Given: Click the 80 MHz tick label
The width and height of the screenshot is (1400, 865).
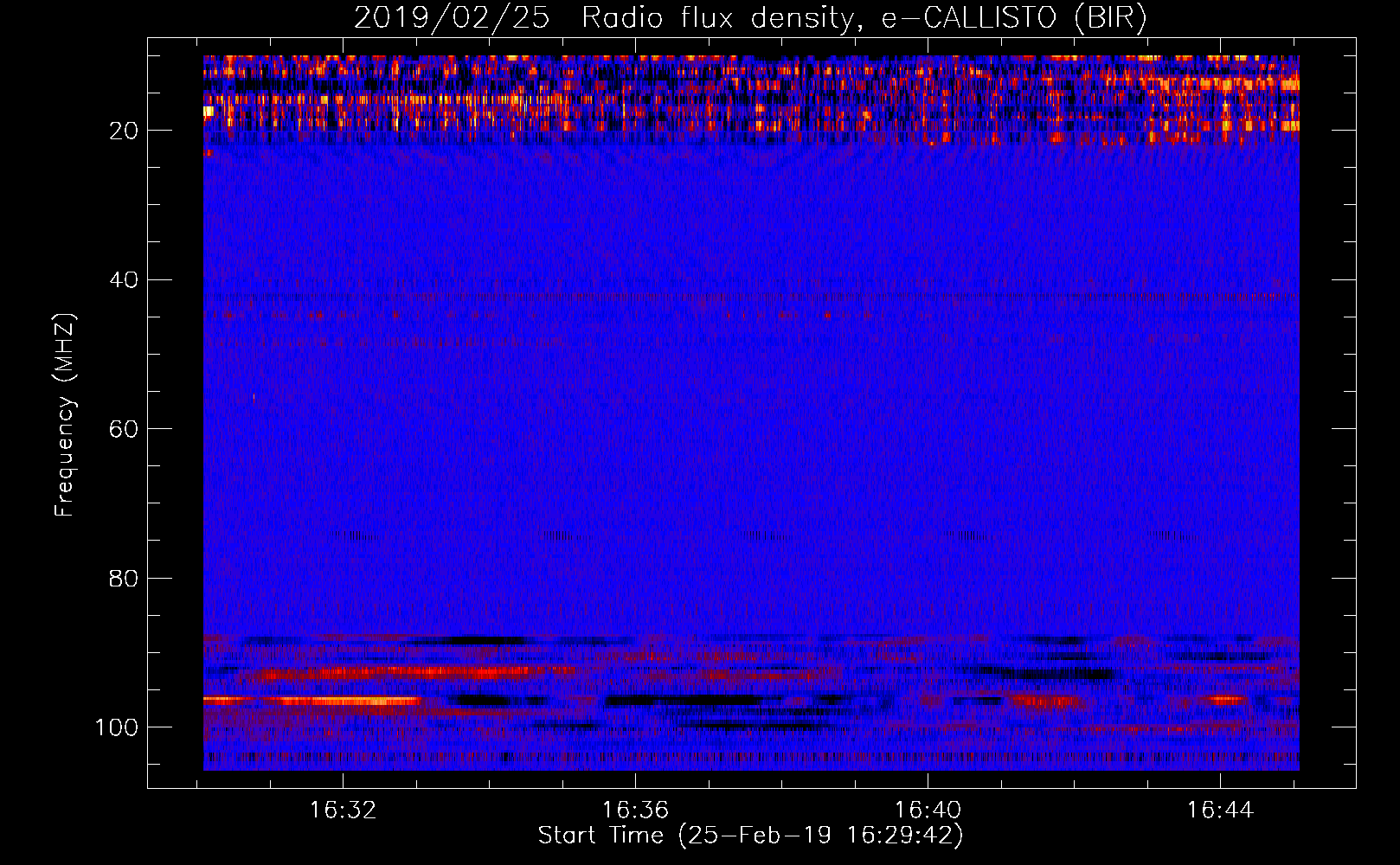Looking at the screenshot, I should (124, 578).
